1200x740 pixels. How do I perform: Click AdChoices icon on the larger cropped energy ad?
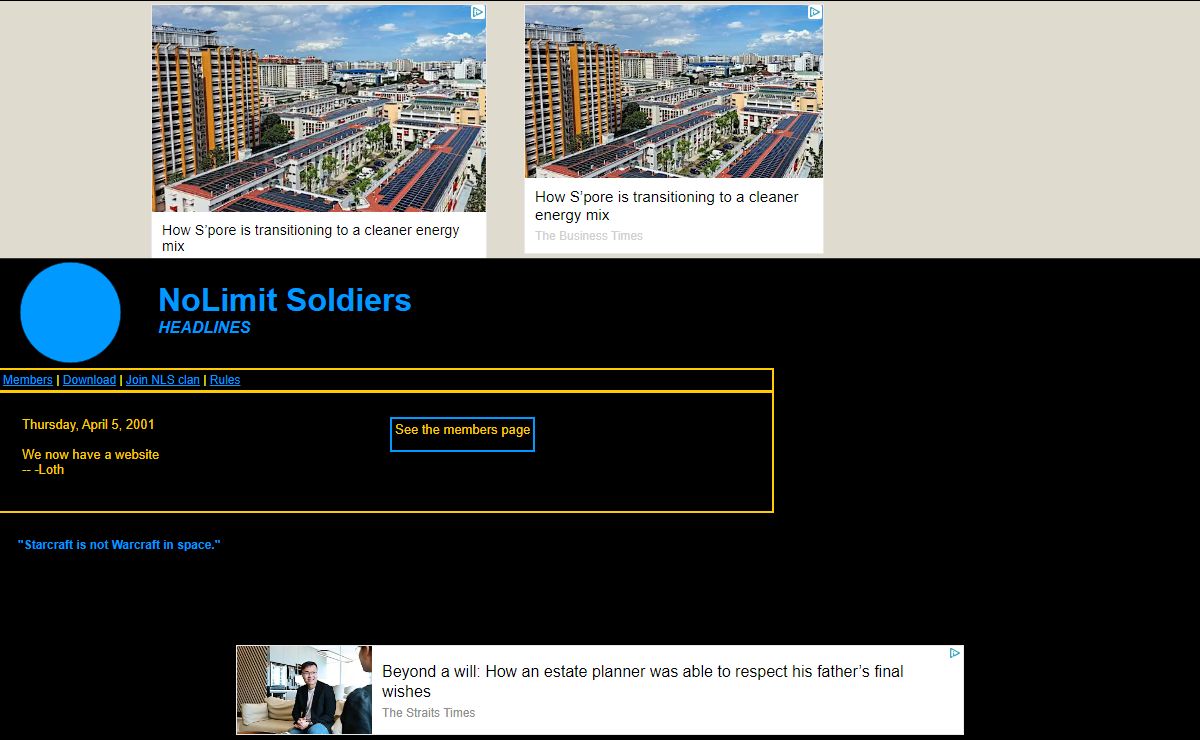[478, 12]
